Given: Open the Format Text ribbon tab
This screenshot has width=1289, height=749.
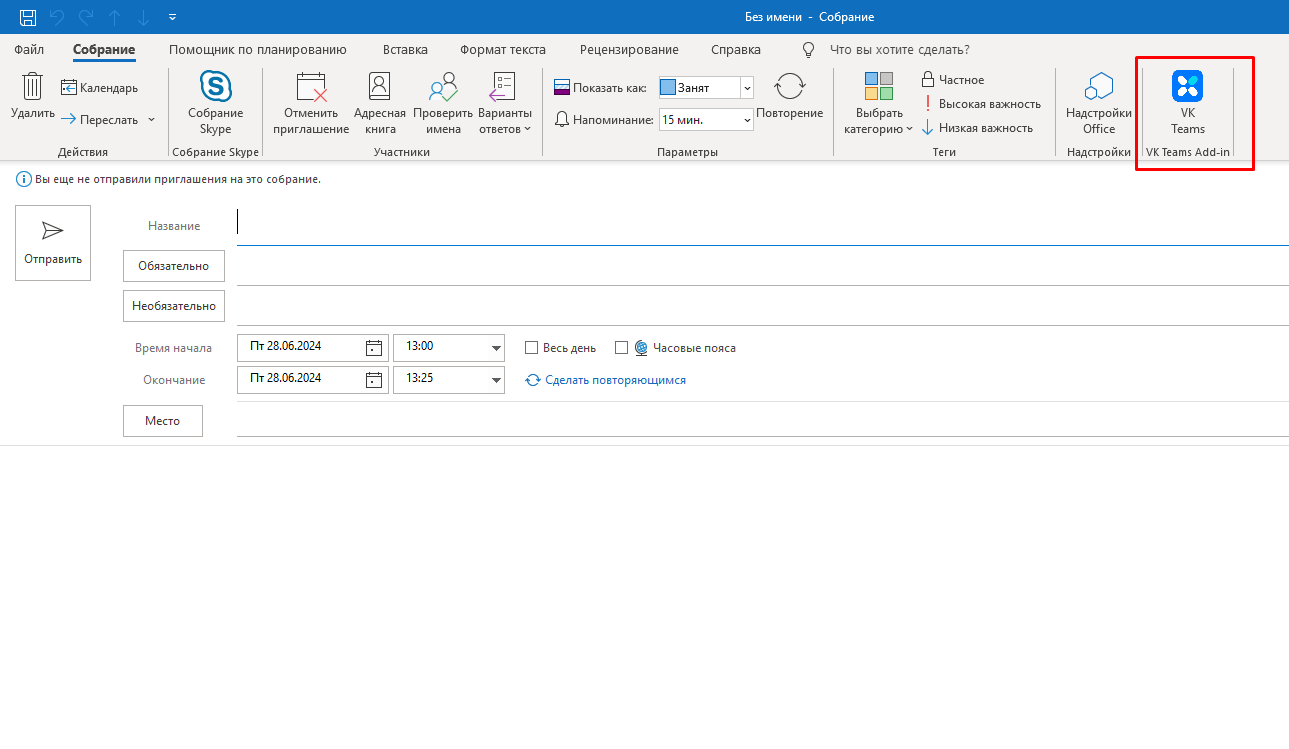Looking at the screenshot, I should click(502, 50).
